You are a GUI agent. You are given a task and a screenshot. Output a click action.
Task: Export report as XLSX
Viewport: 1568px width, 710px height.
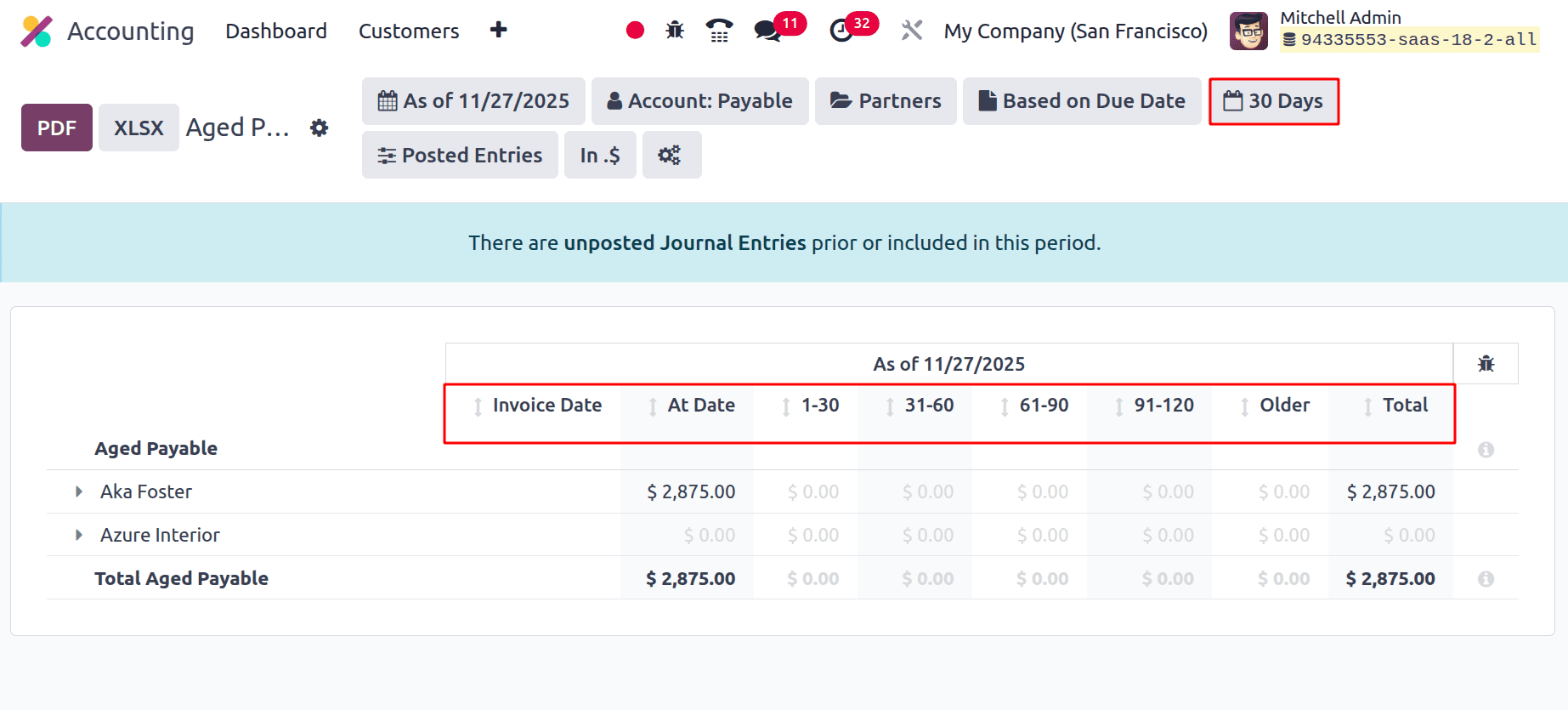(139, 128)
